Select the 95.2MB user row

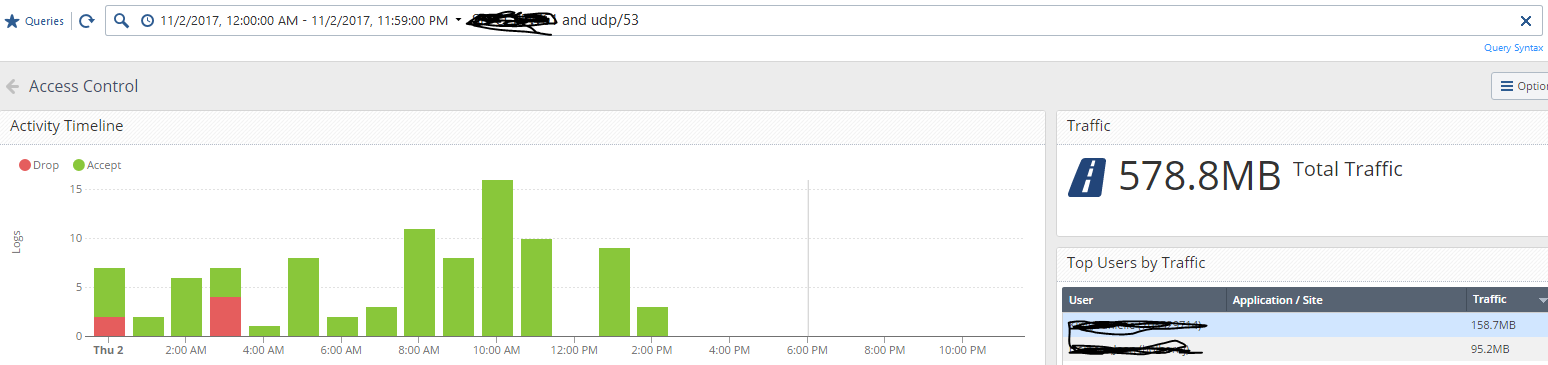coord(1305,349)
